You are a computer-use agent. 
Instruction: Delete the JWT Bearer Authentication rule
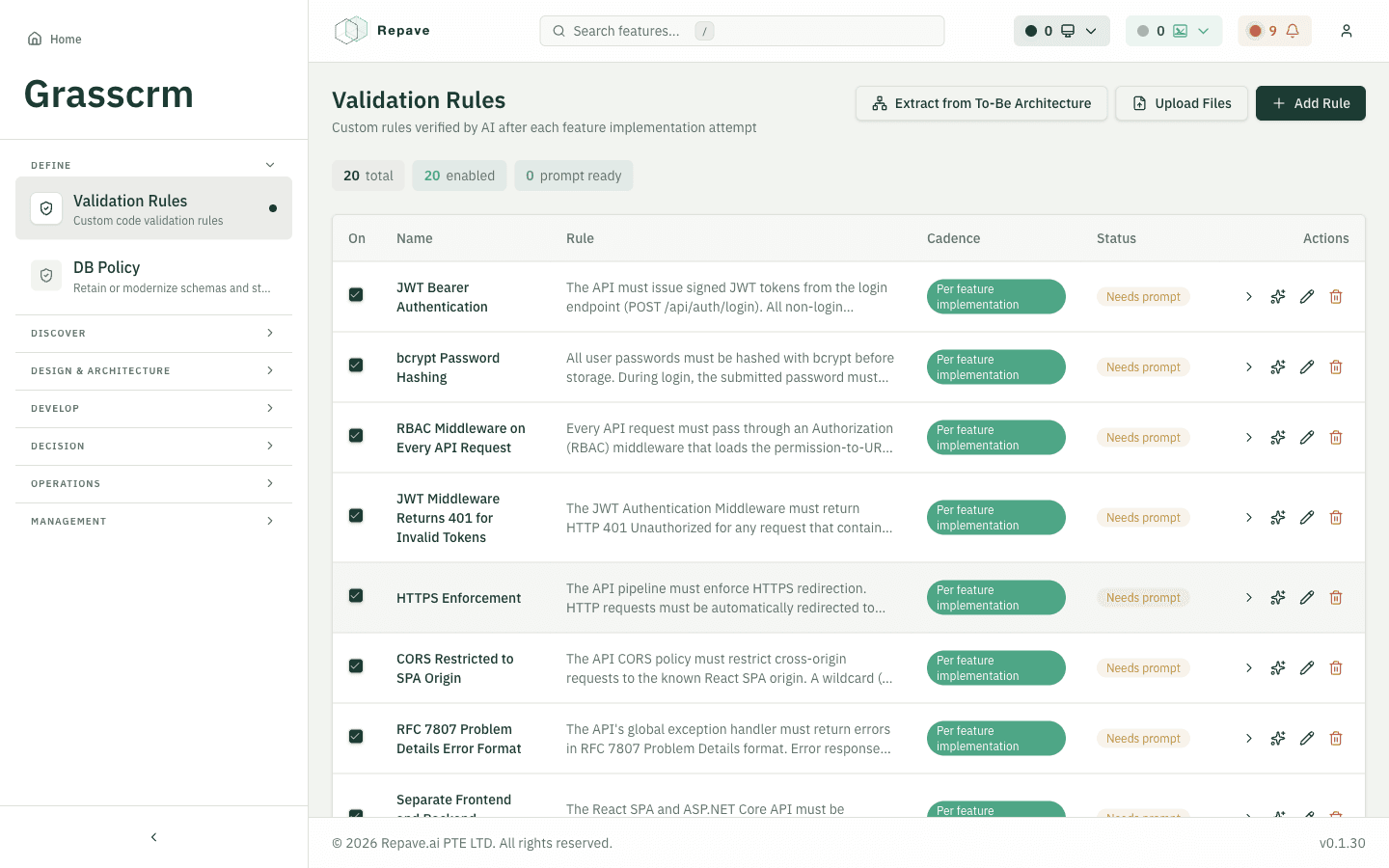pos(1336,297)
